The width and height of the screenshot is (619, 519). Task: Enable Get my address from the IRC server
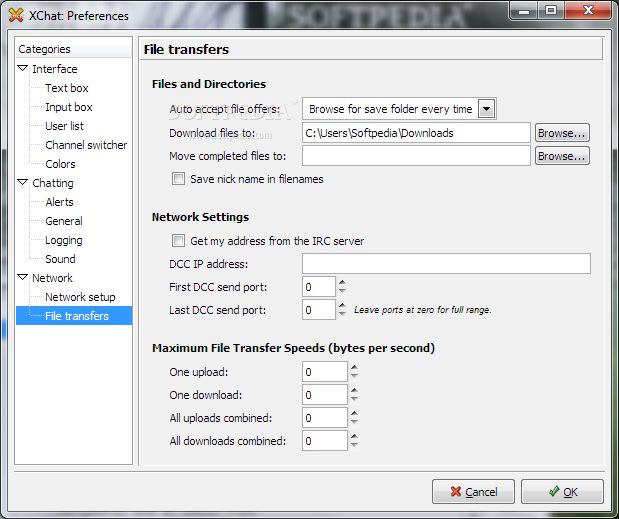(178, 241)
